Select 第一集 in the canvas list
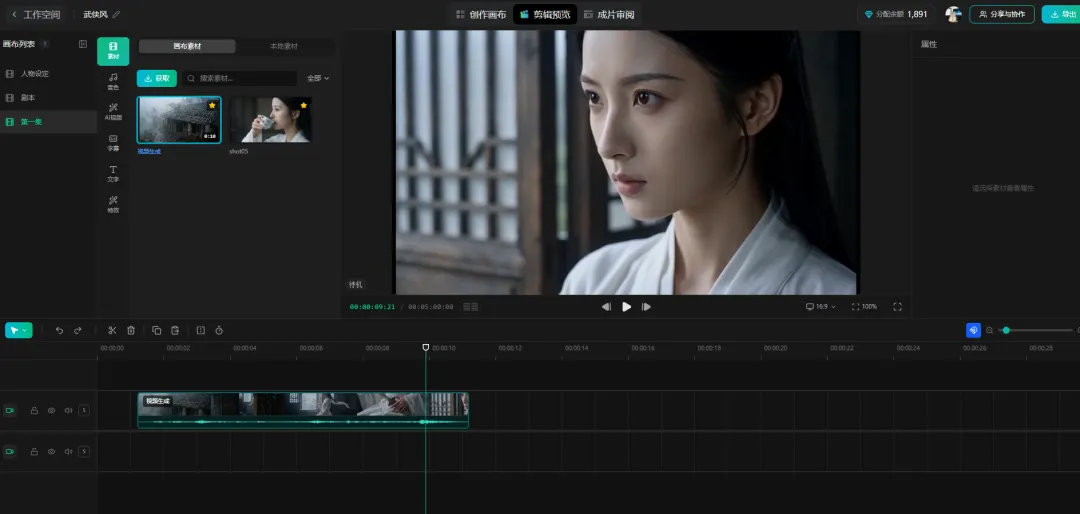 click(x=48, y=122)
